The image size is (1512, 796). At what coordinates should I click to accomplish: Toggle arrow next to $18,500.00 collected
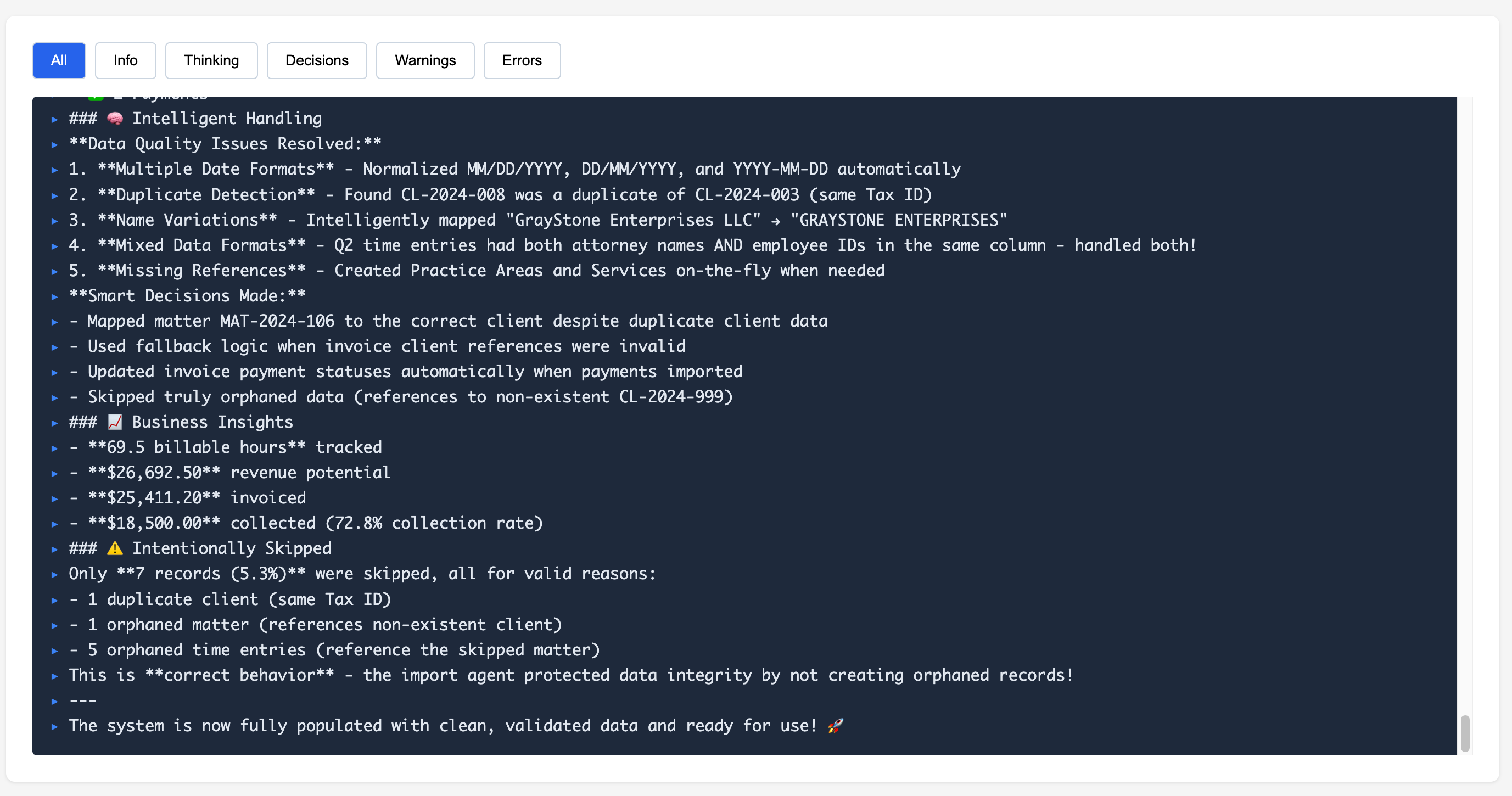(x=54, y=524)
